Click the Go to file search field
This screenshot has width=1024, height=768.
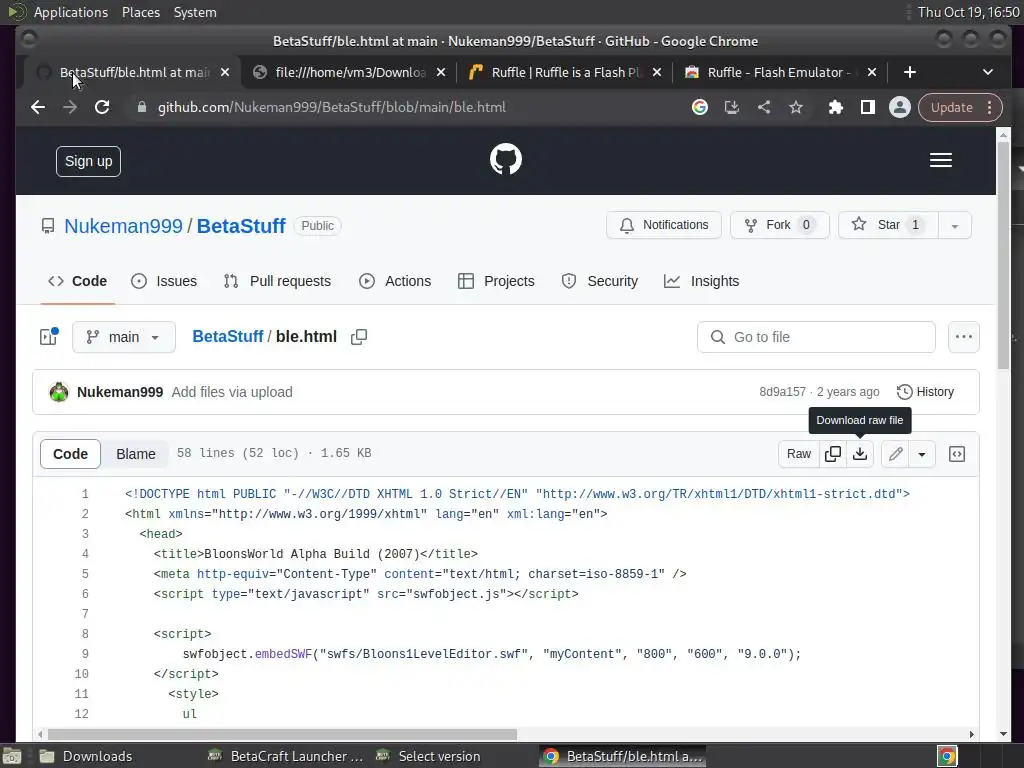tap(816, 337)
